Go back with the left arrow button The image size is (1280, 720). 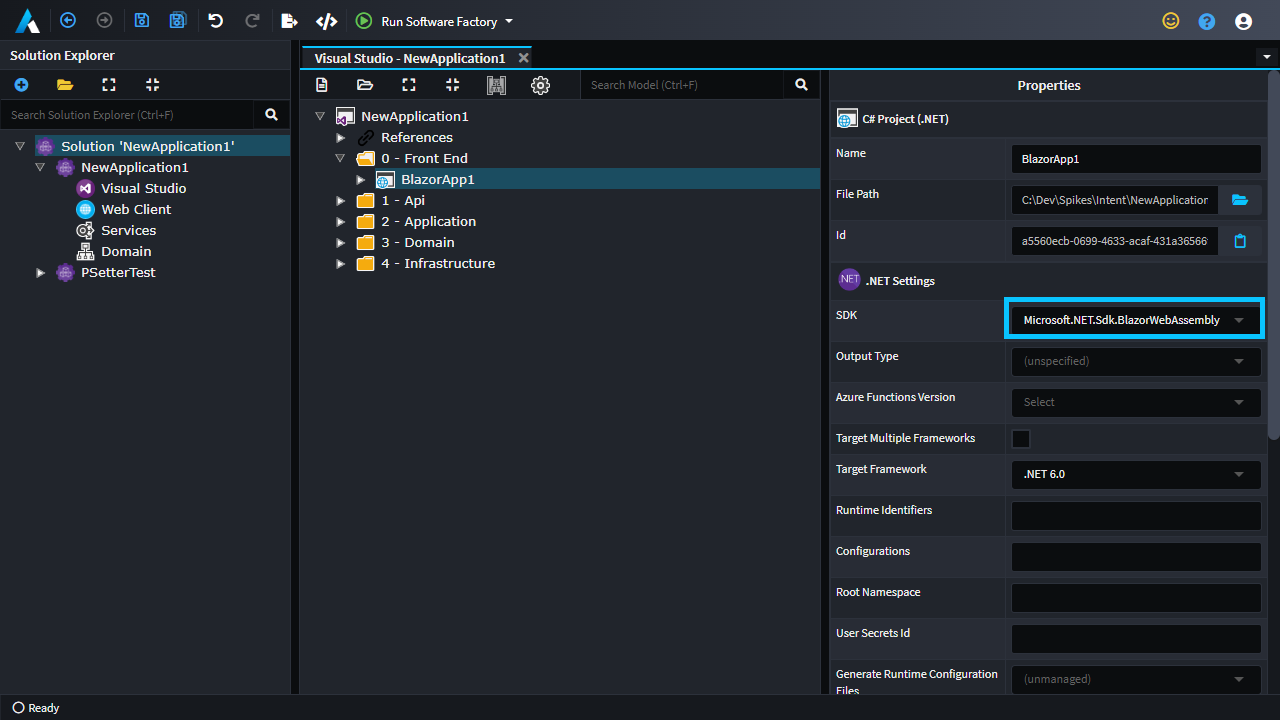click(68, 20)
